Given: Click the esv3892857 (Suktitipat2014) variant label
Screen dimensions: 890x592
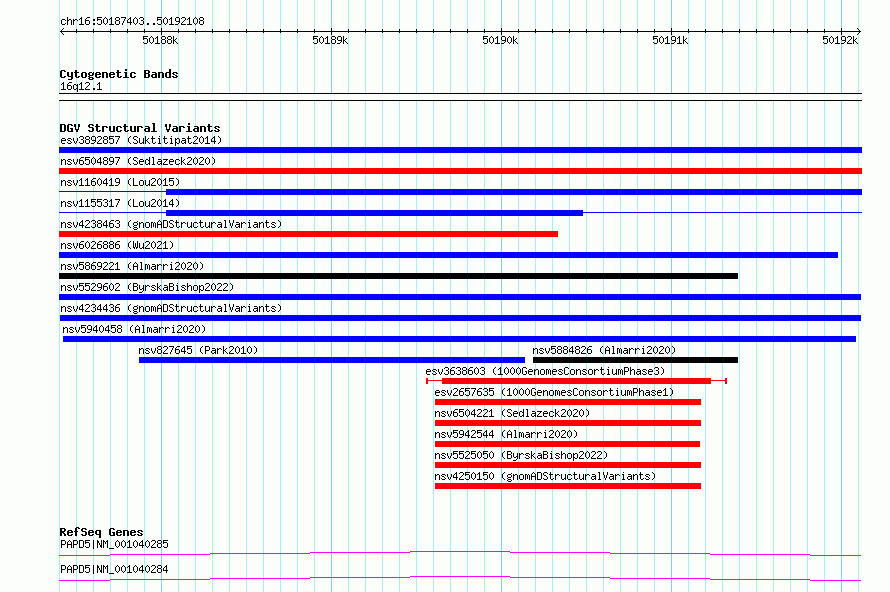Looking at the screenshot, I should (x=141, y=140).
